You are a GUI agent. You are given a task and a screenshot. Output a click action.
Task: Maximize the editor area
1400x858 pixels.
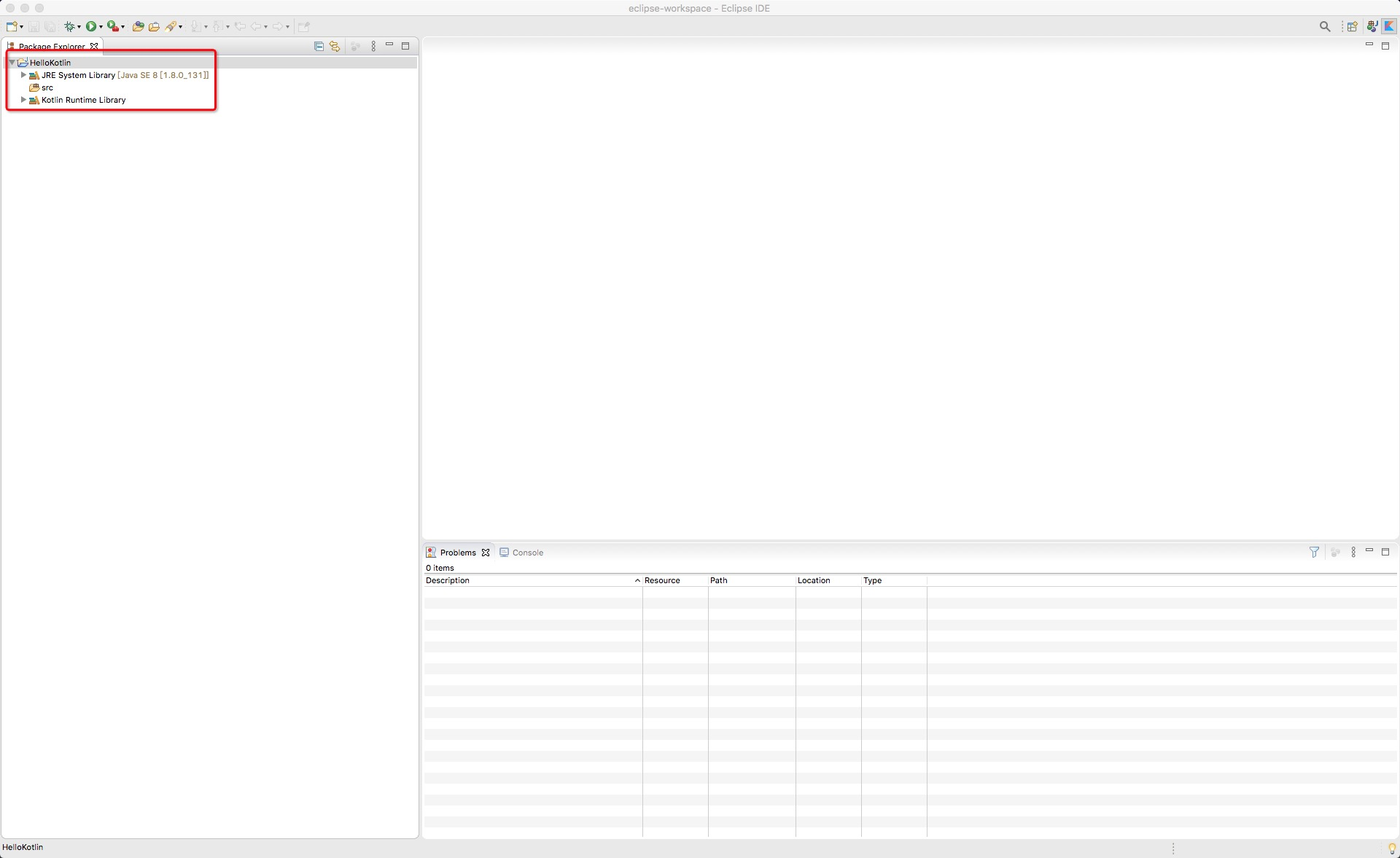pos(1385,46)
